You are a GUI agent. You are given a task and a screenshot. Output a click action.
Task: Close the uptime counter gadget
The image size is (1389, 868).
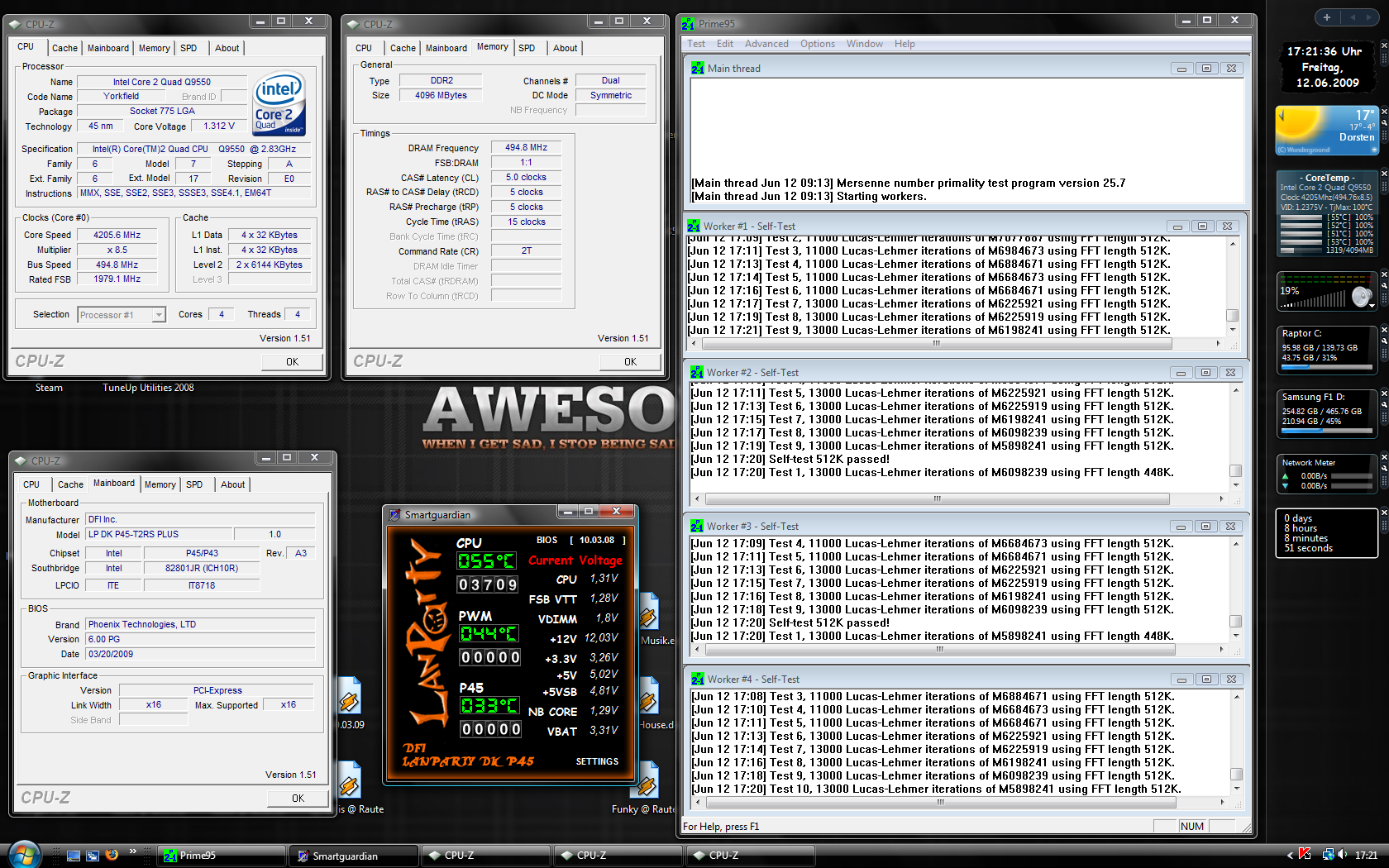(x=1384, y=513)
